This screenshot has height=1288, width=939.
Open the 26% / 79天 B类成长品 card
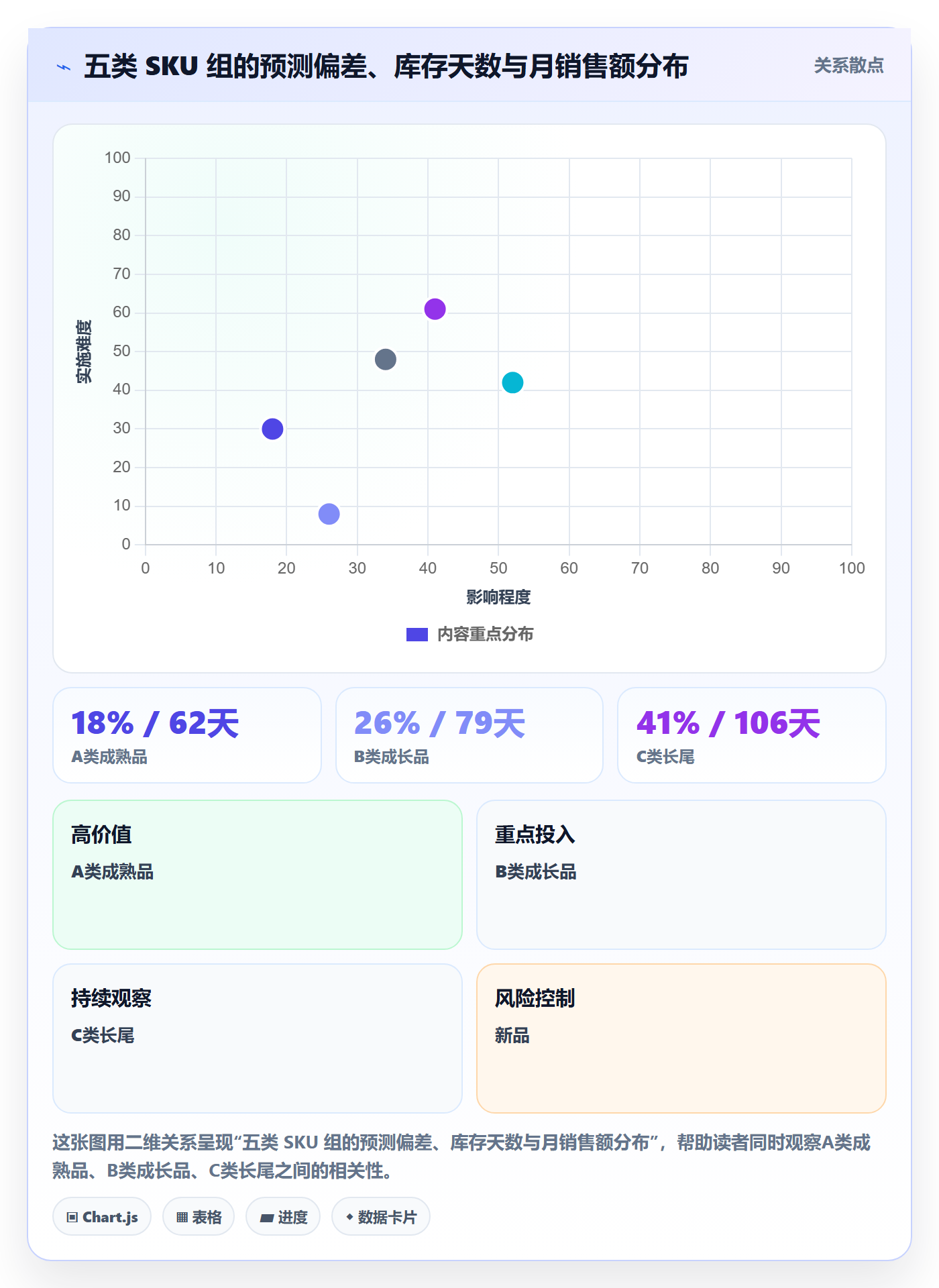tap(469, 735)
